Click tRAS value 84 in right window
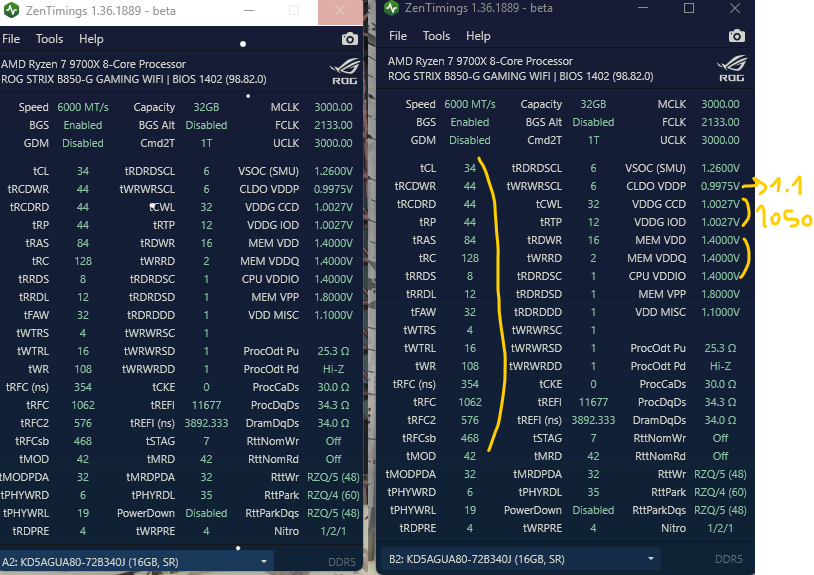This screenshot has height=575, width=814. point(470,240)
